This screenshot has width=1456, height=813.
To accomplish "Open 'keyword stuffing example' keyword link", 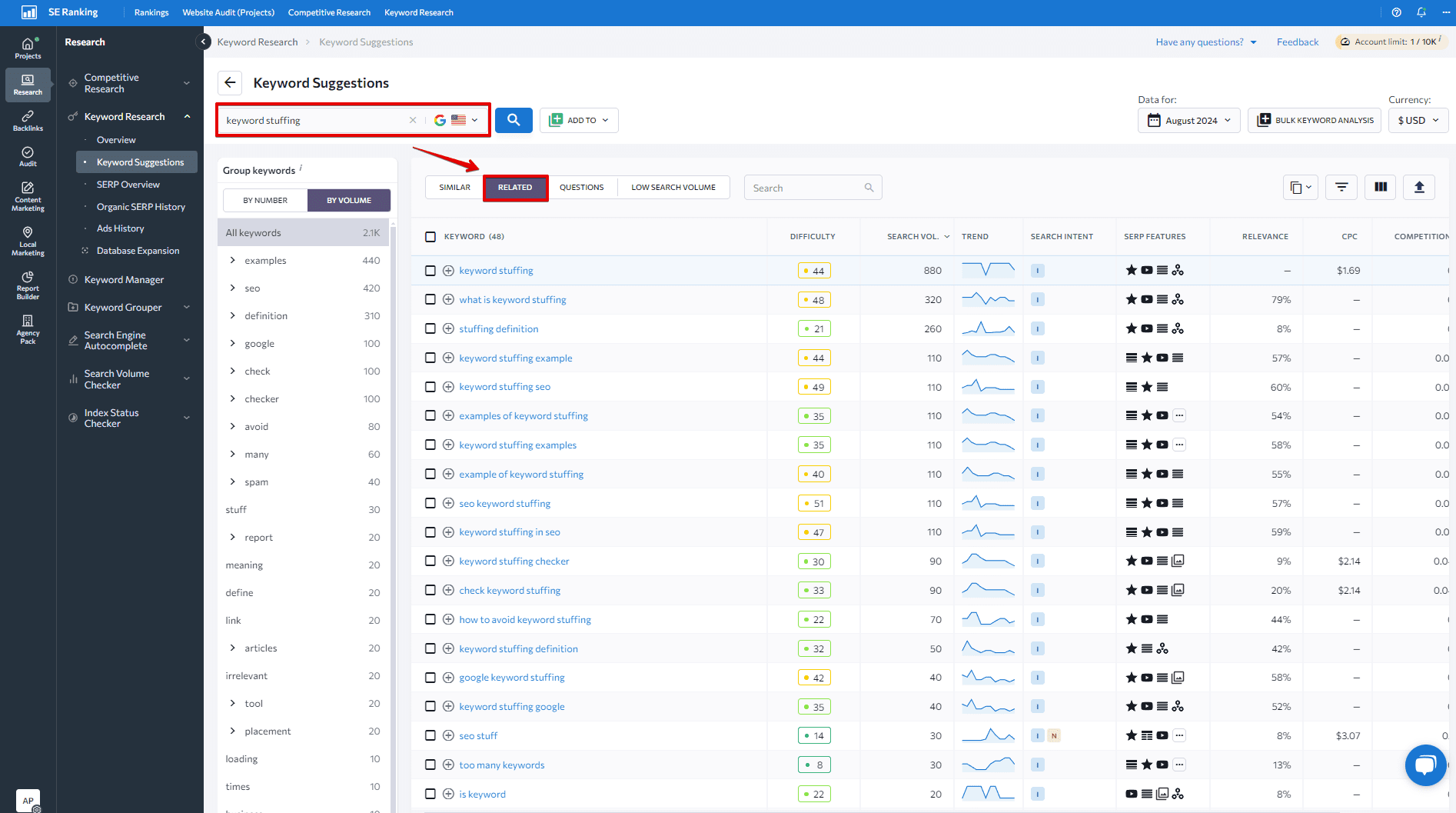I will pyautogui.click(x=516, y=358).
